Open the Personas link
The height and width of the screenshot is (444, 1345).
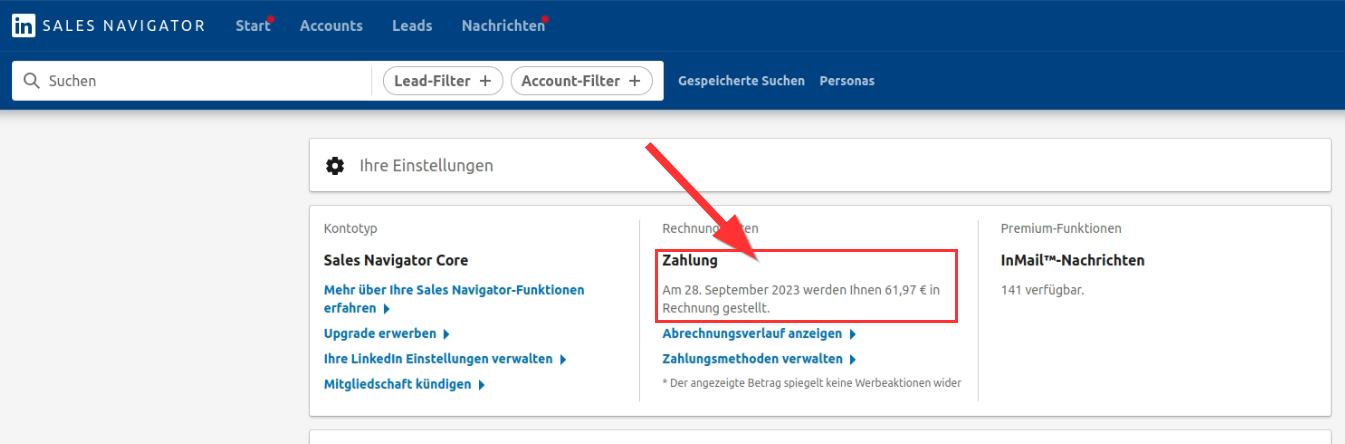(x=847, y=81)
